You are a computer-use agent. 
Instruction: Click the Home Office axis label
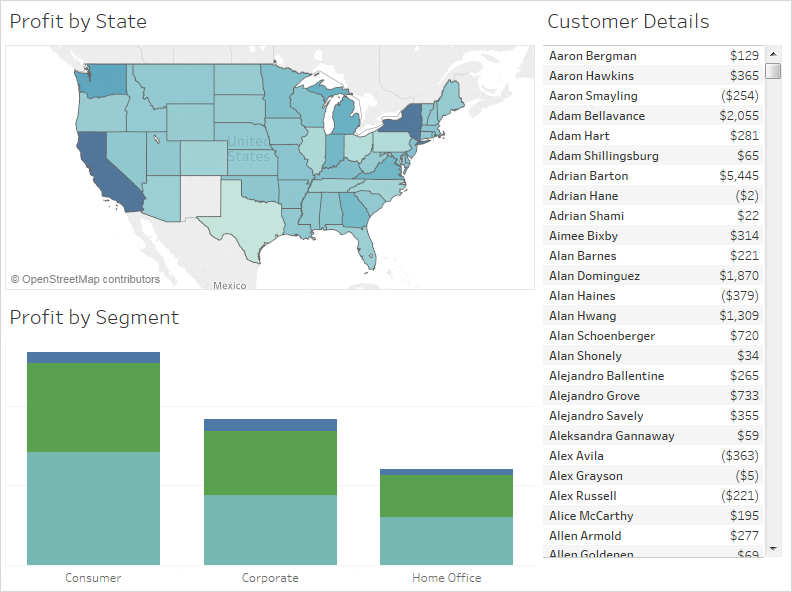[447, 578]
